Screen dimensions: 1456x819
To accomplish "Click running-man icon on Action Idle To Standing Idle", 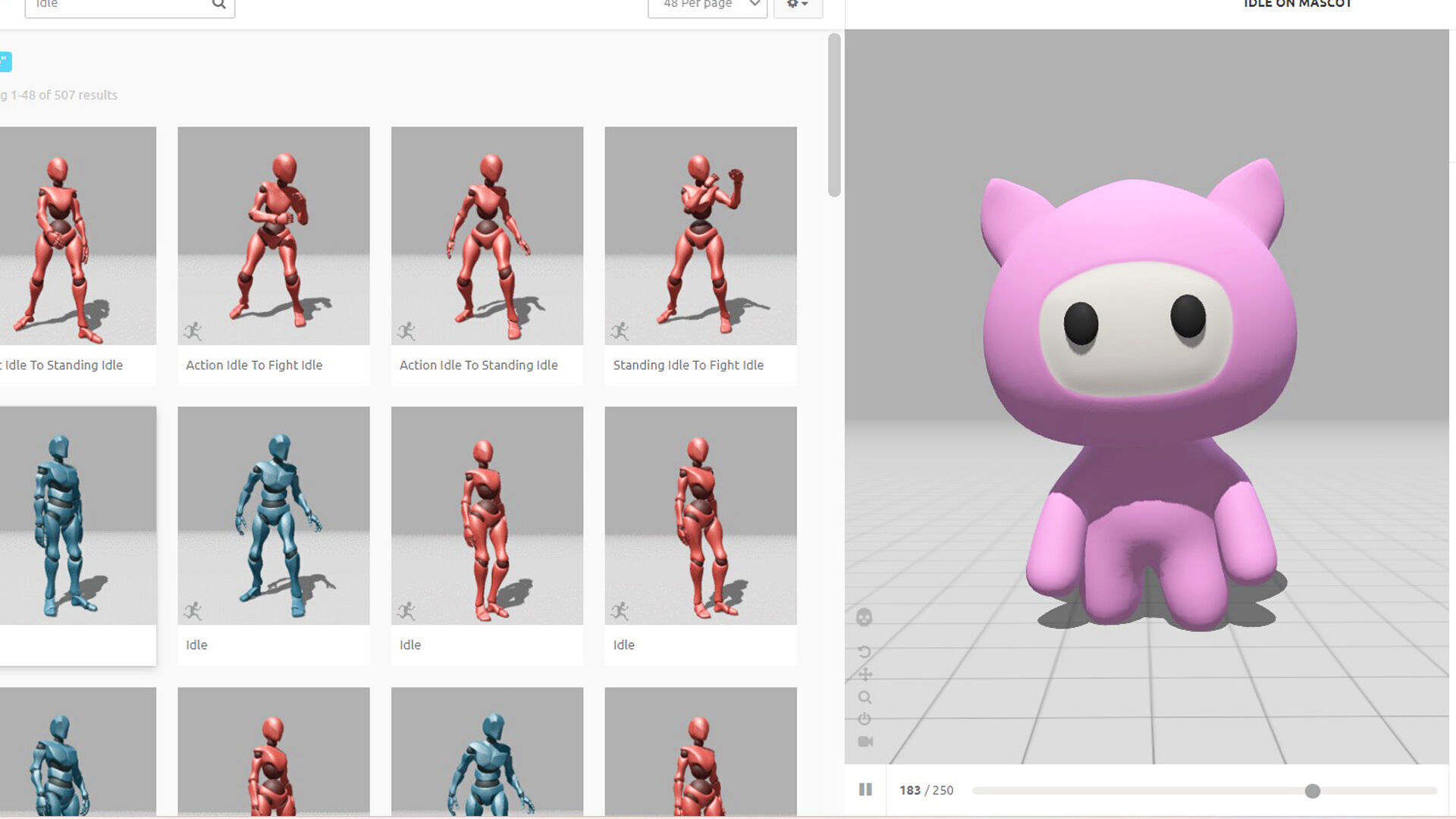I will [x=406, y=331].
